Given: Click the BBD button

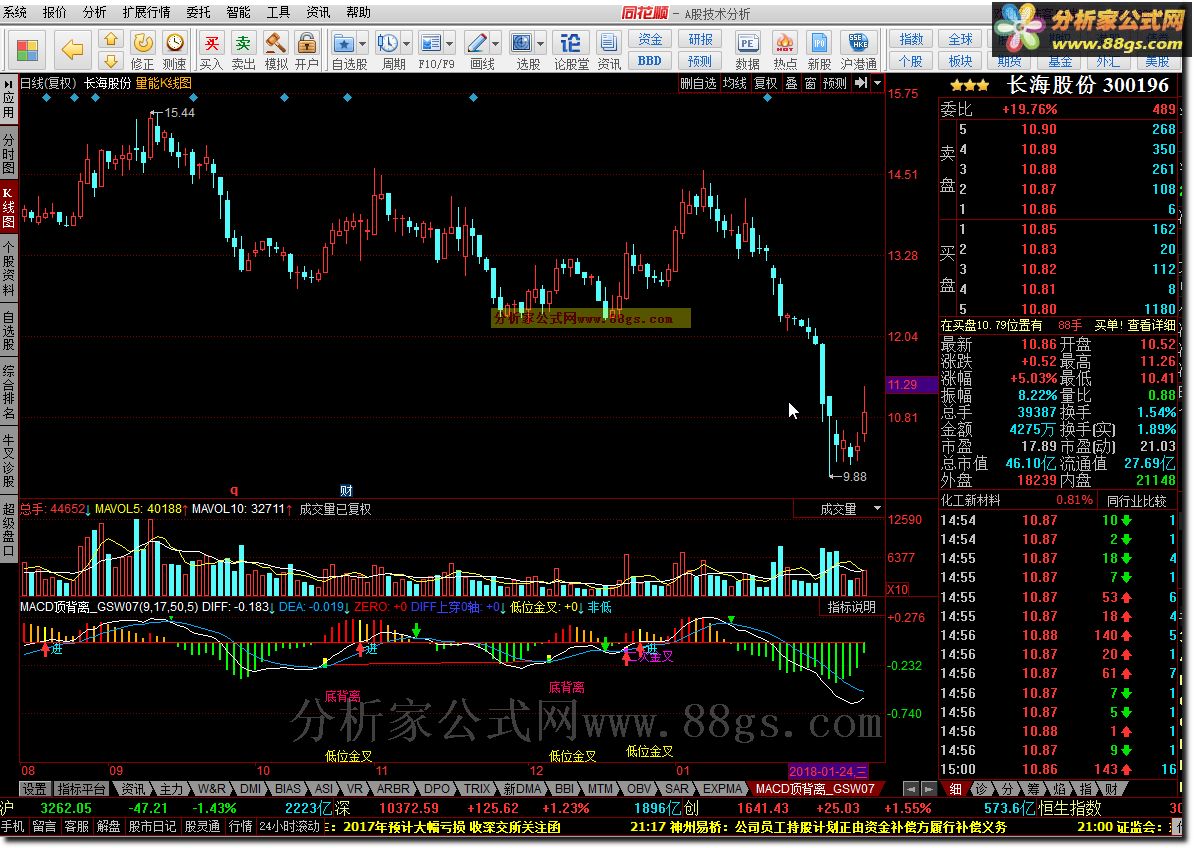Looking at the screenshot, I should (x=650, y=60).
